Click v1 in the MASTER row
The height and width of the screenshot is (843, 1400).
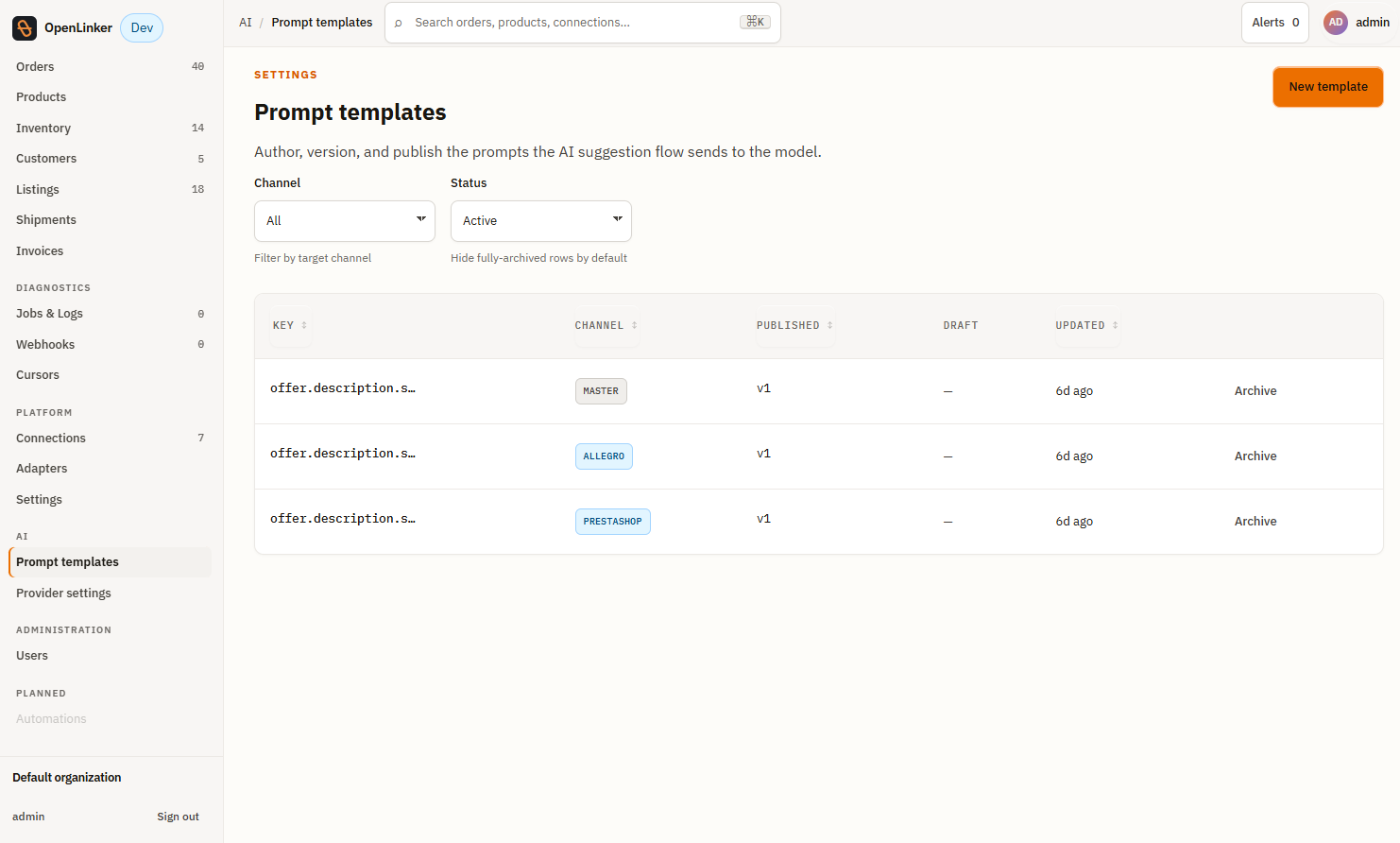(764, 388)
